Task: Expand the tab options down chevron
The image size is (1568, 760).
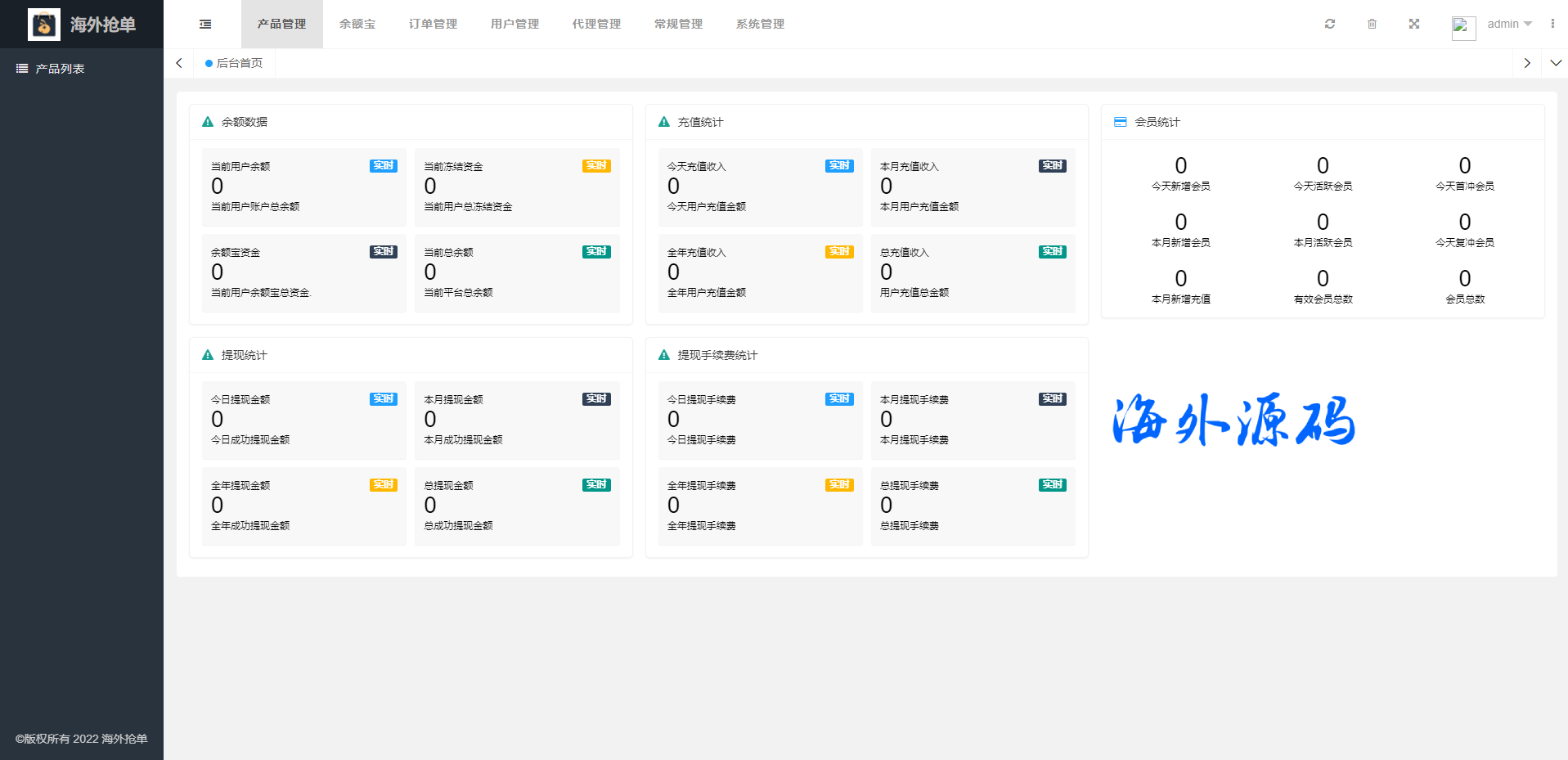Action: (1555, 63)
